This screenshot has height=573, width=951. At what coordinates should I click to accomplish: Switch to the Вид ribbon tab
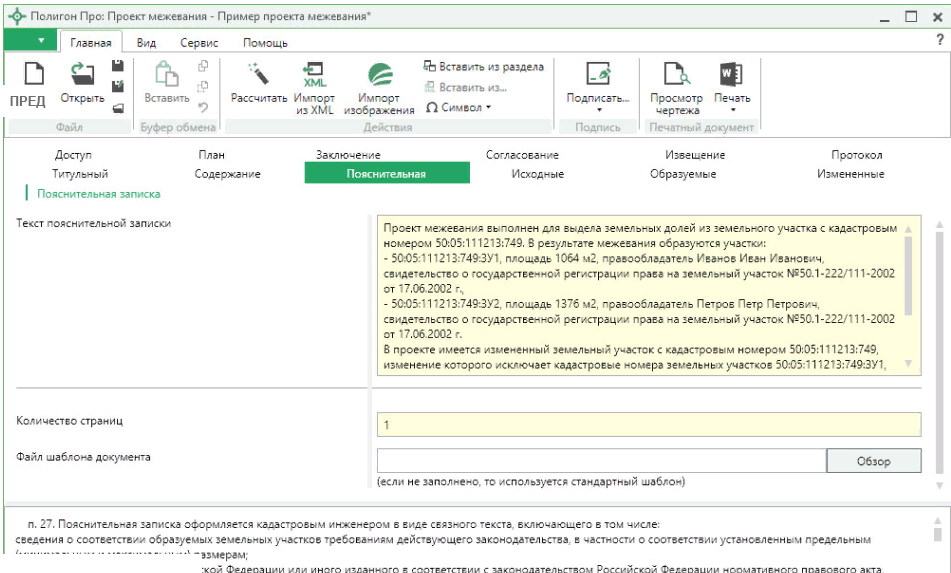146,43
